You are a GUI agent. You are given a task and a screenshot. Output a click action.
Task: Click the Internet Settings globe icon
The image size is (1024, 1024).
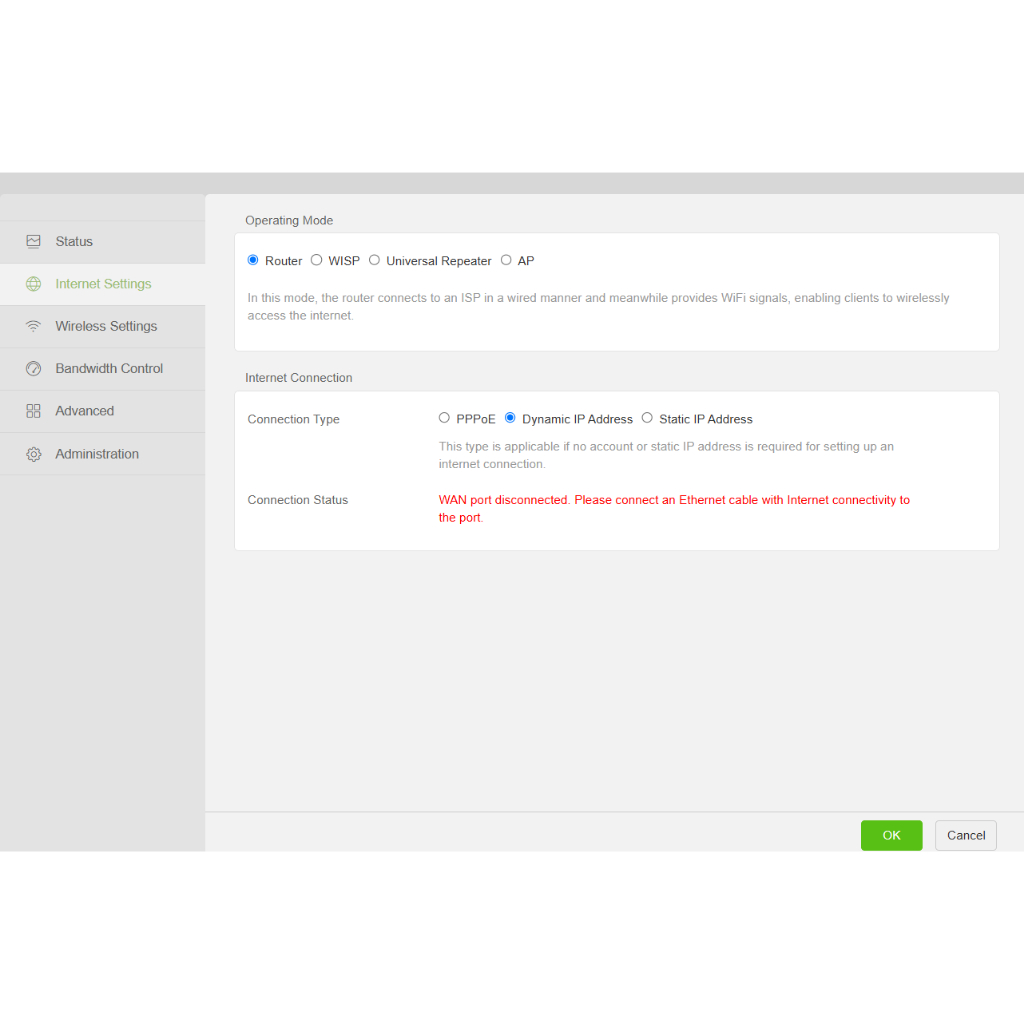coord(34,284)
